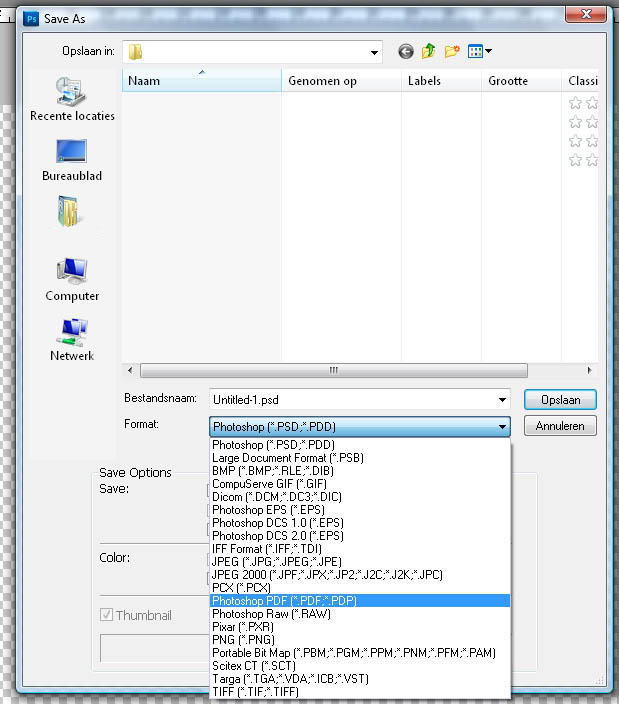Screen dimensions: 619x704
Task: Pick Pixar (*.PXR) format
Action: coord(360,627)
